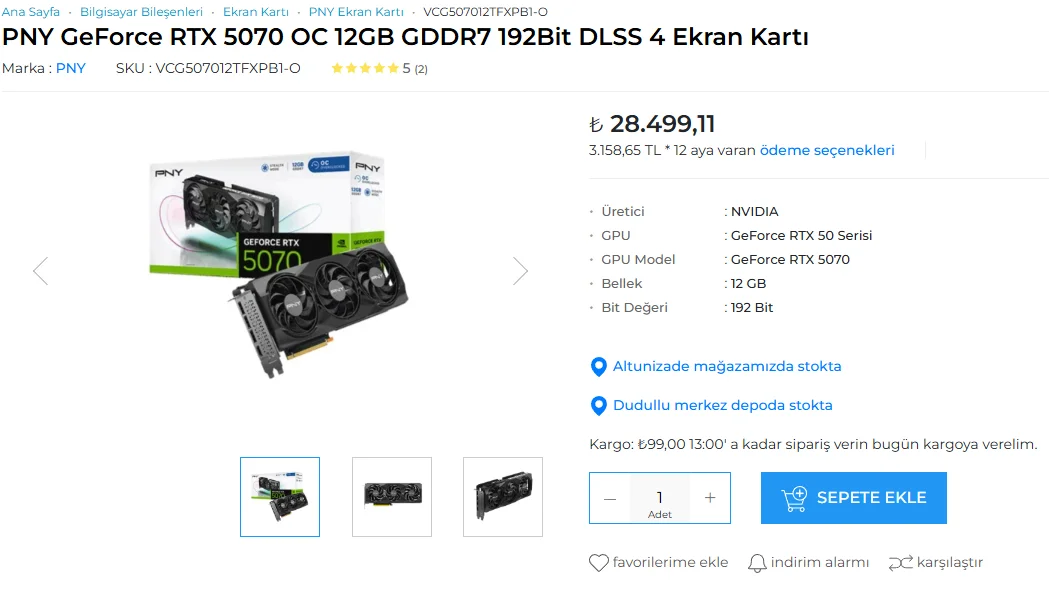
Task: Open the five-star rating reviews
Action: coord(379,68)
